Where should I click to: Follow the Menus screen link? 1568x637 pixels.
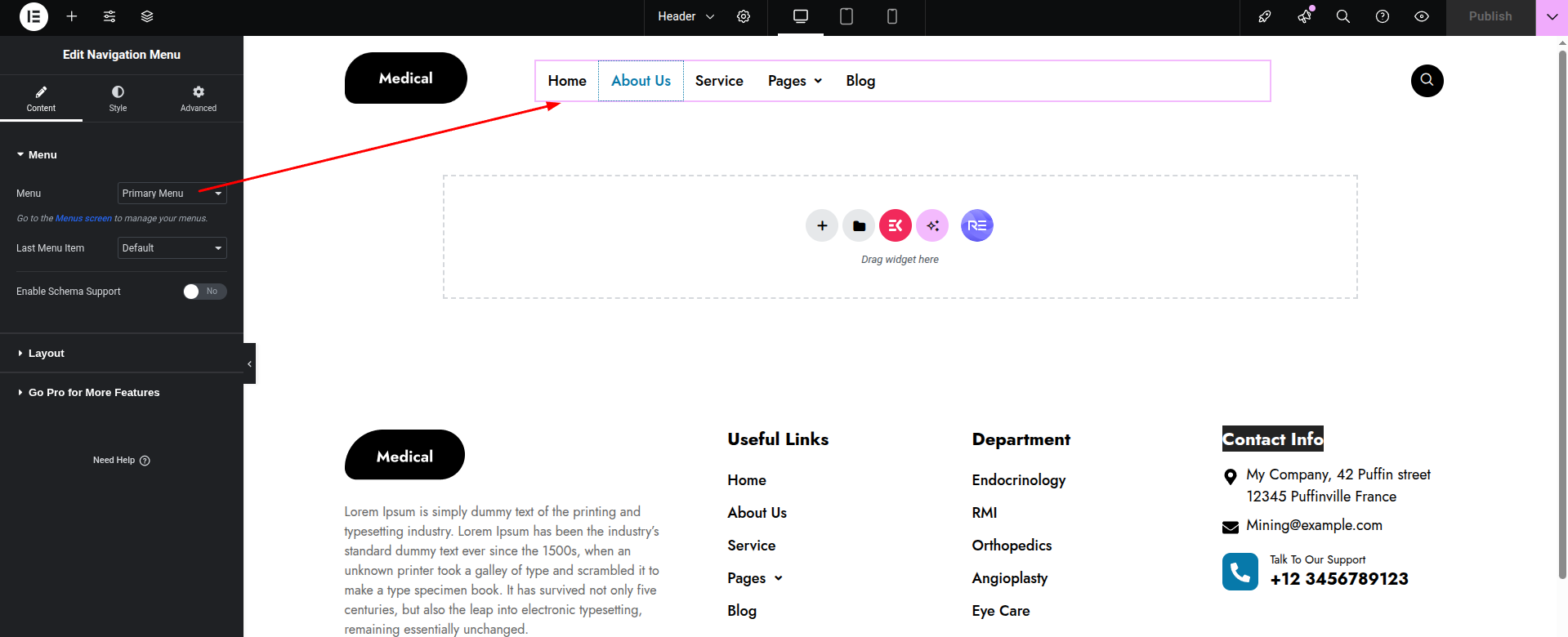pyautogui.click(x=83, y=219)
